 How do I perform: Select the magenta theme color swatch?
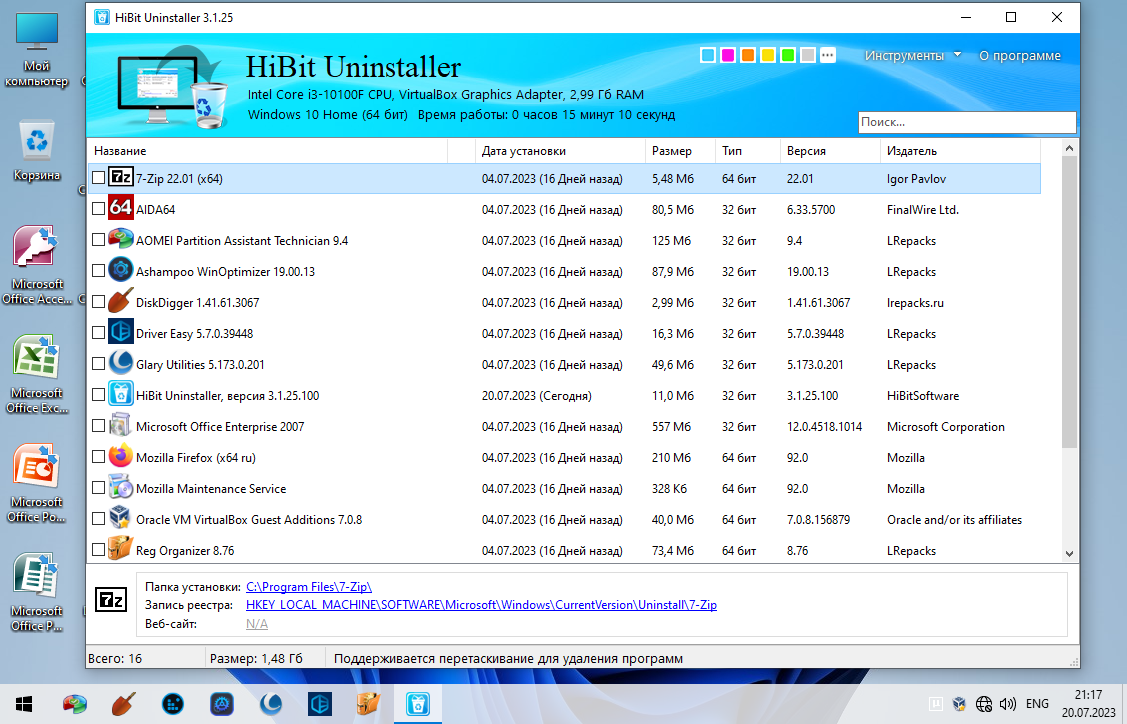(728, 55)
